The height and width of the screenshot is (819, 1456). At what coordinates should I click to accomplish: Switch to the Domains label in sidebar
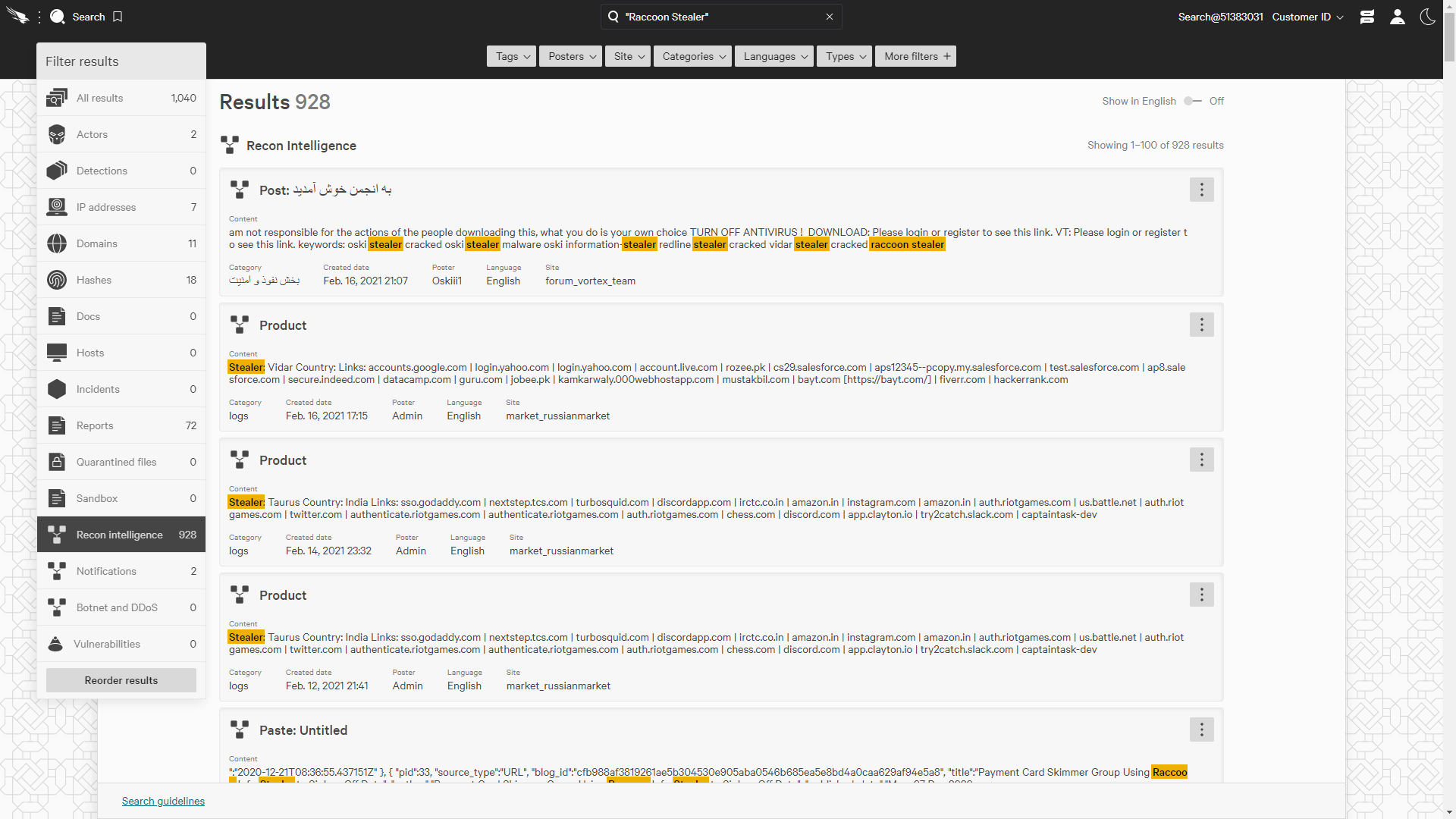tap(97, 243)
